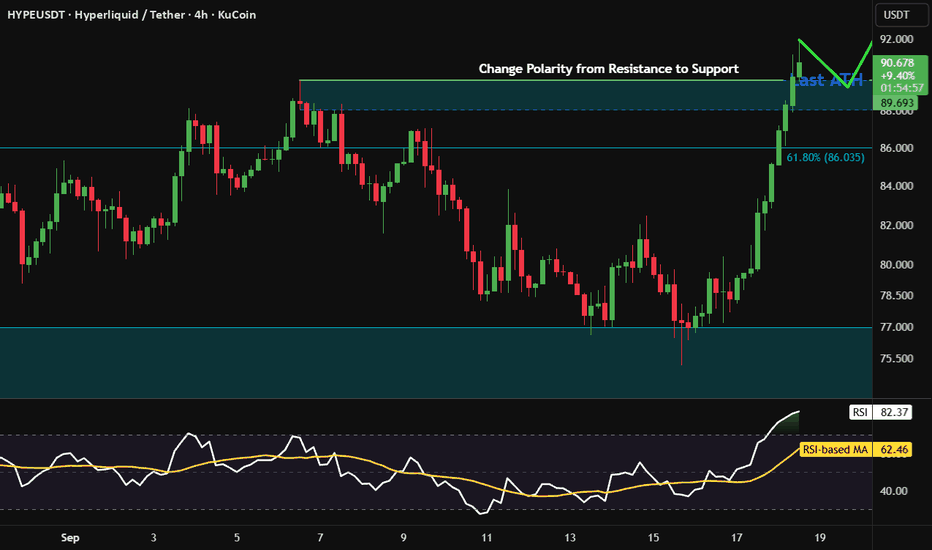Image resolution: width=932 pixels, height=550 pixels.
Task: Click the 77.000 price scale label
Action: point(897,327)
